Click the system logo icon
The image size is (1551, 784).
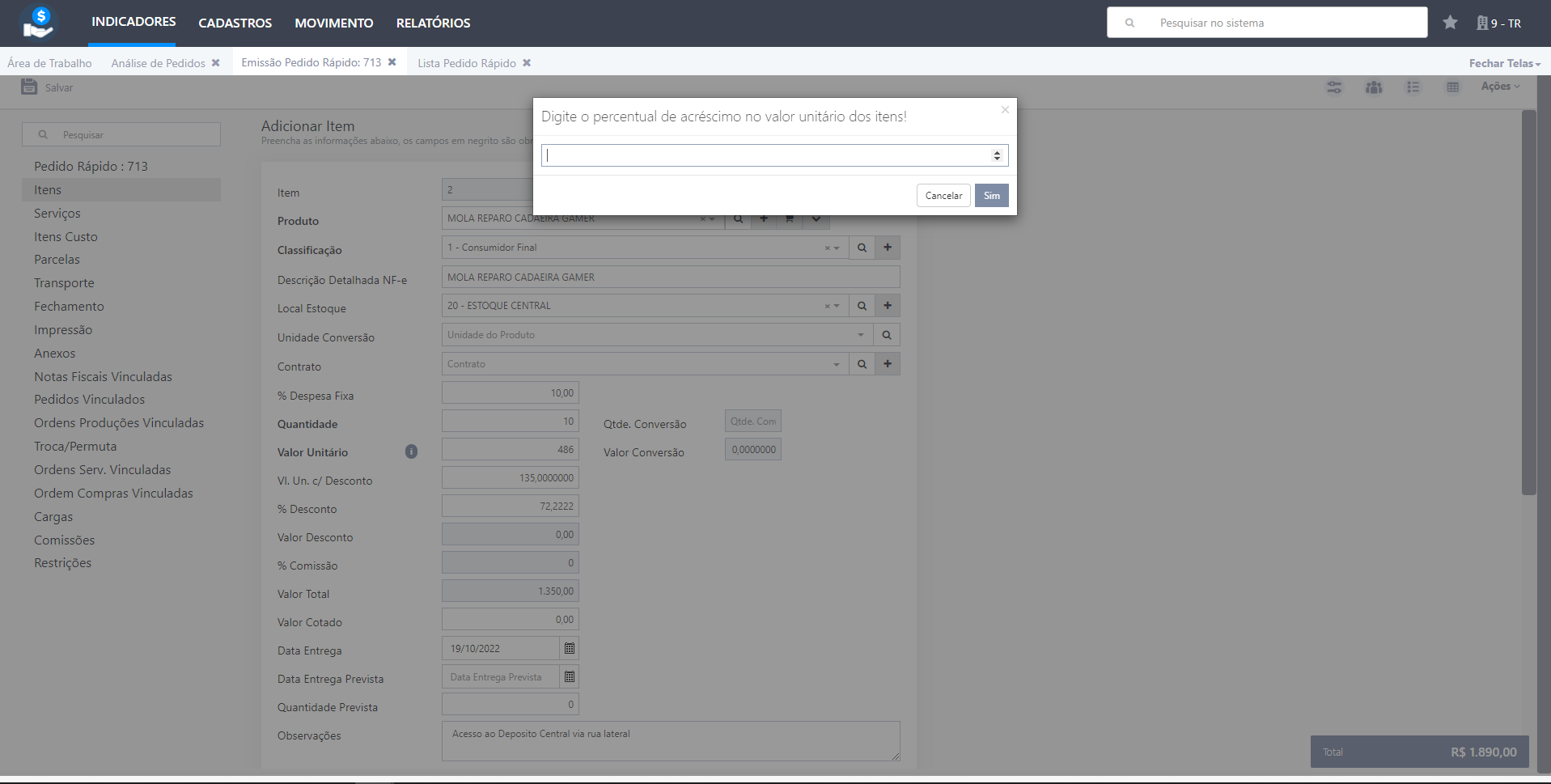[x=38, y=23]
